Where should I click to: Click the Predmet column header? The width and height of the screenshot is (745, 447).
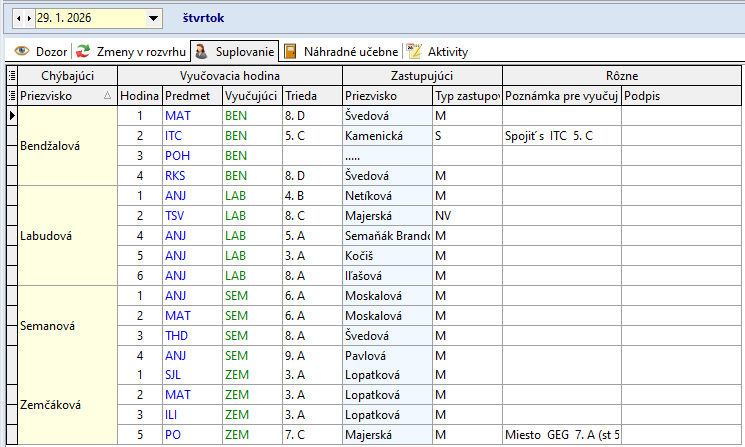(190, 96)
